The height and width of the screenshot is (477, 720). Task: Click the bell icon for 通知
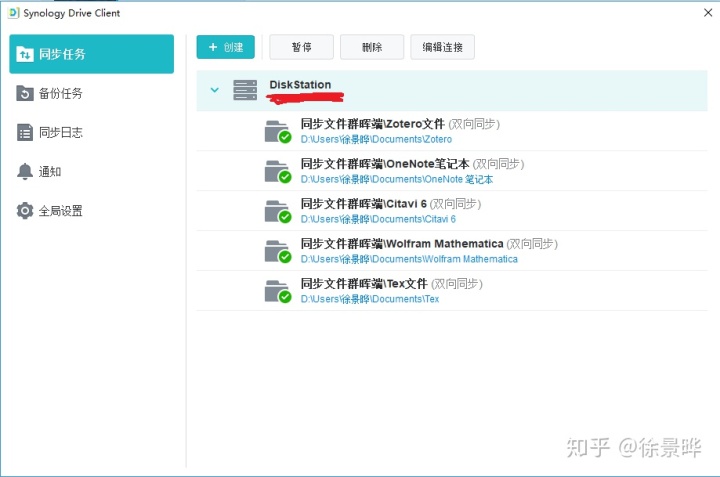click(x=25, y=172)
